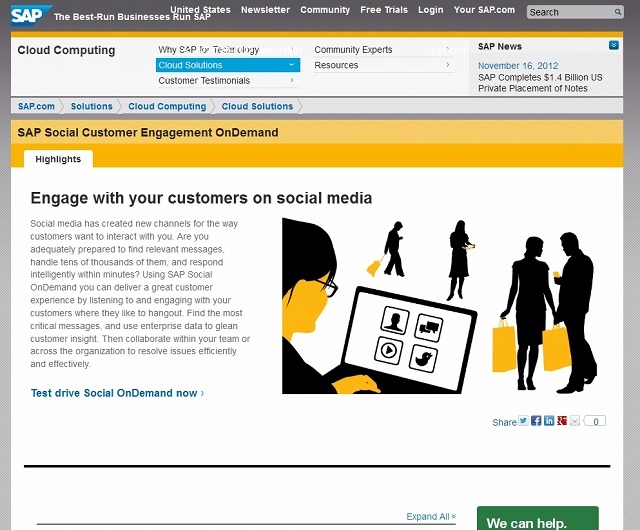Go to Cloud Solutions breadcrumb
The height and width of the screenshot is (530, 640).
pos(257,106)
